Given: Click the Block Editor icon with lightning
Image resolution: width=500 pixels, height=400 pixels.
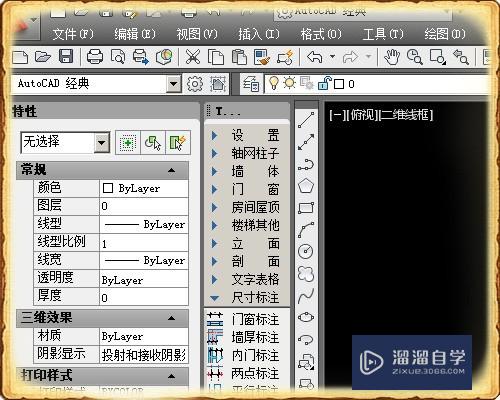Looking at the screenshot, I should (285, 57).
